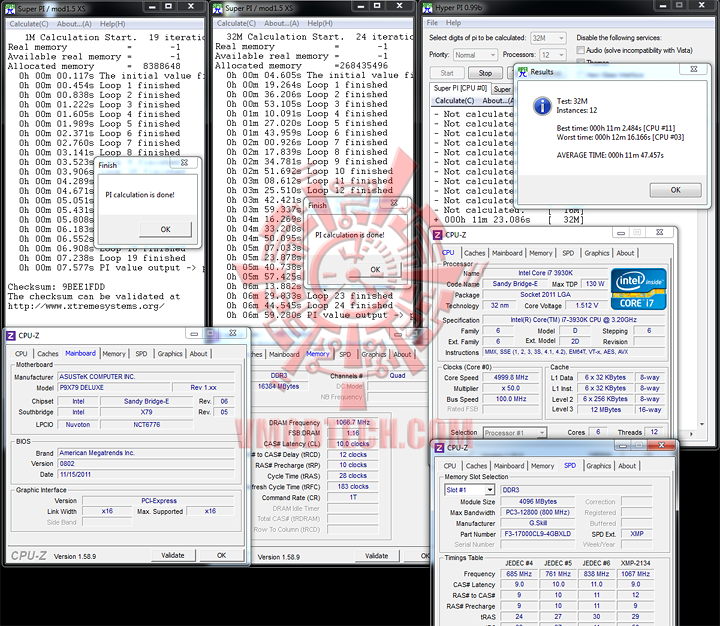Click OK in the CPU-Z Mainboard window
Image resolution: width=720 pixels, height=626 pixels.
(x=221, y=556)
